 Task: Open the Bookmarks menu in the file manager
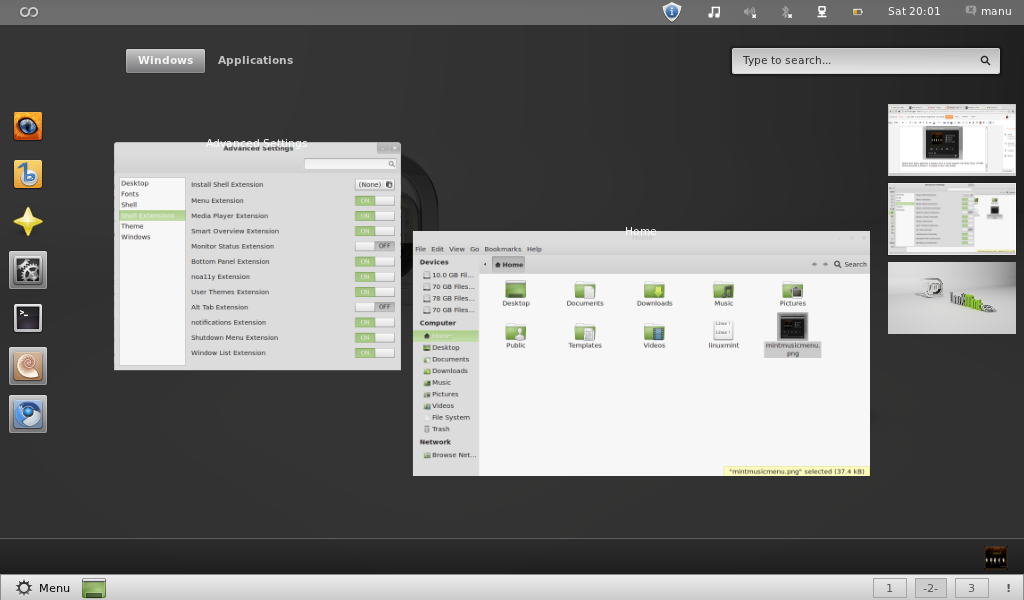502,249
